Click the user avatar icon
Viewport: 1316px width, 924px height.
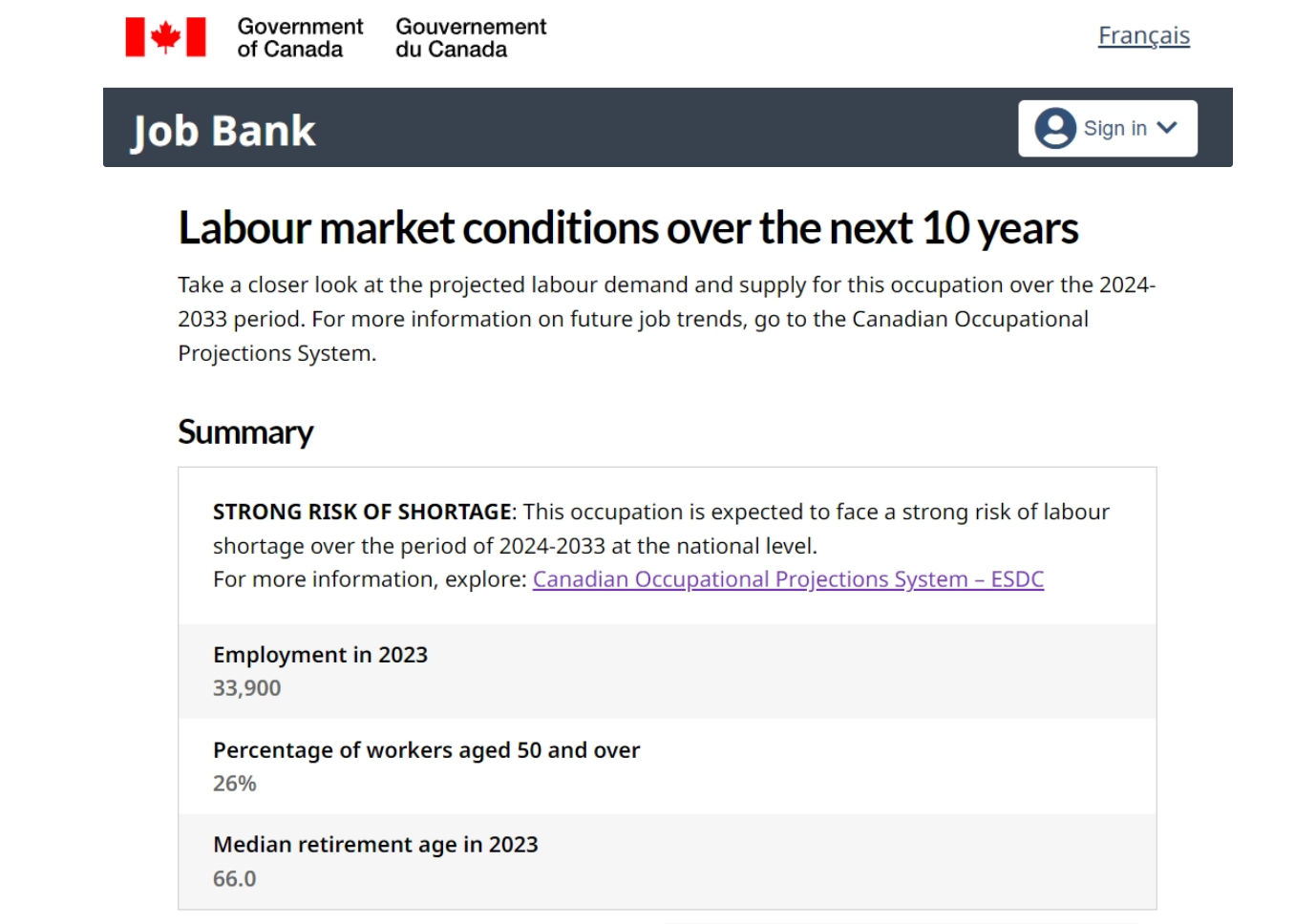coord(1055,128)
